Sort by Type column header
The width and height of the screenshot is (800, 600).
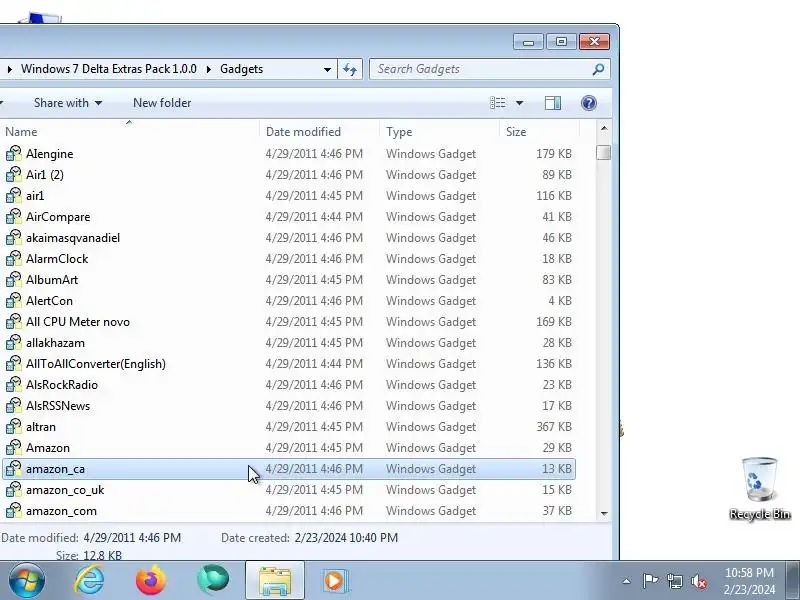tap(440, 132)
